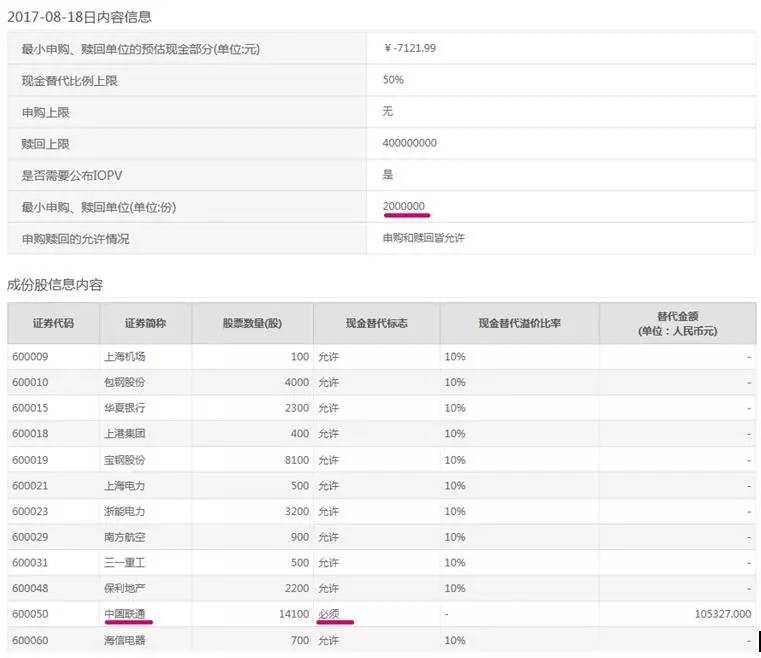The image size is (761, 658).
Task: Select the ¥-7121.99 estimated cash value
Action: point(410,48)
